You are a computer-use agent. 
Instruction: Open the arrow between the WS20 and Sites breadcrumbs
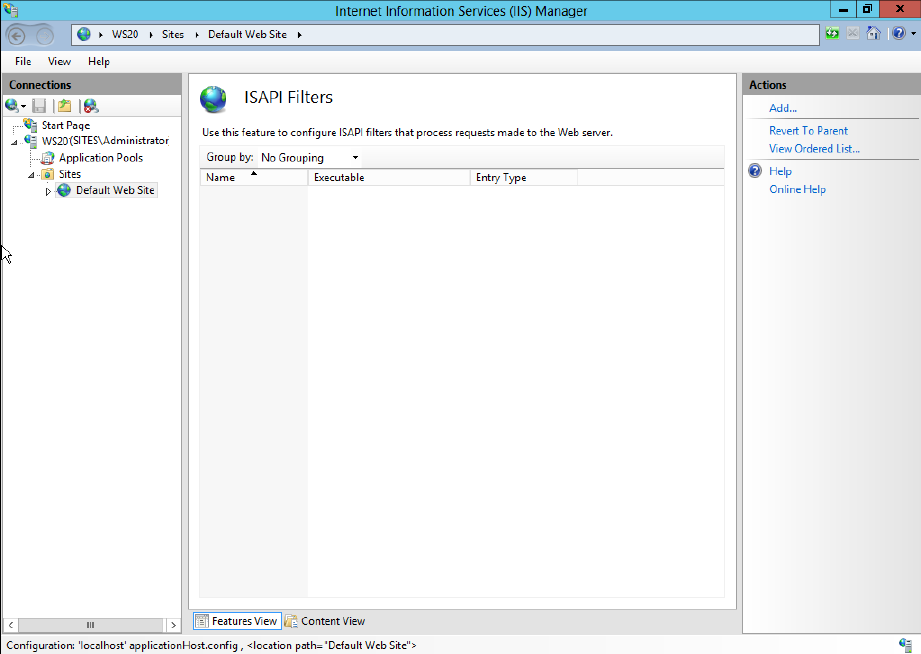[x=150, y=35]
